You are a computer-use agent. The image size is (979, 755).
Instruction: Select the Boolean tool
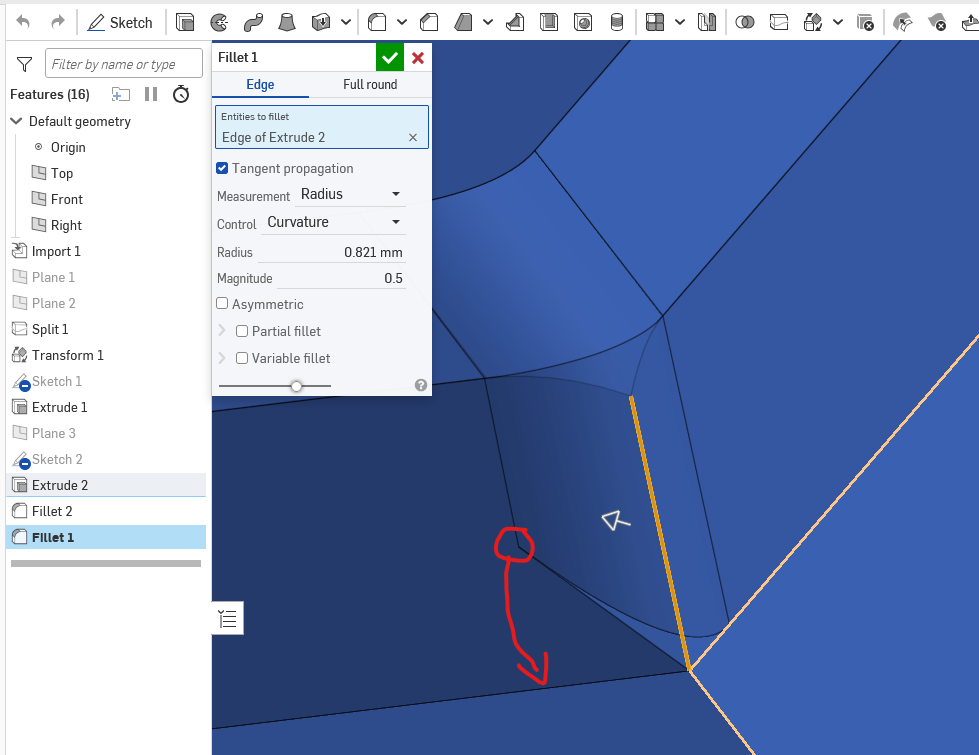pos(745,22)
